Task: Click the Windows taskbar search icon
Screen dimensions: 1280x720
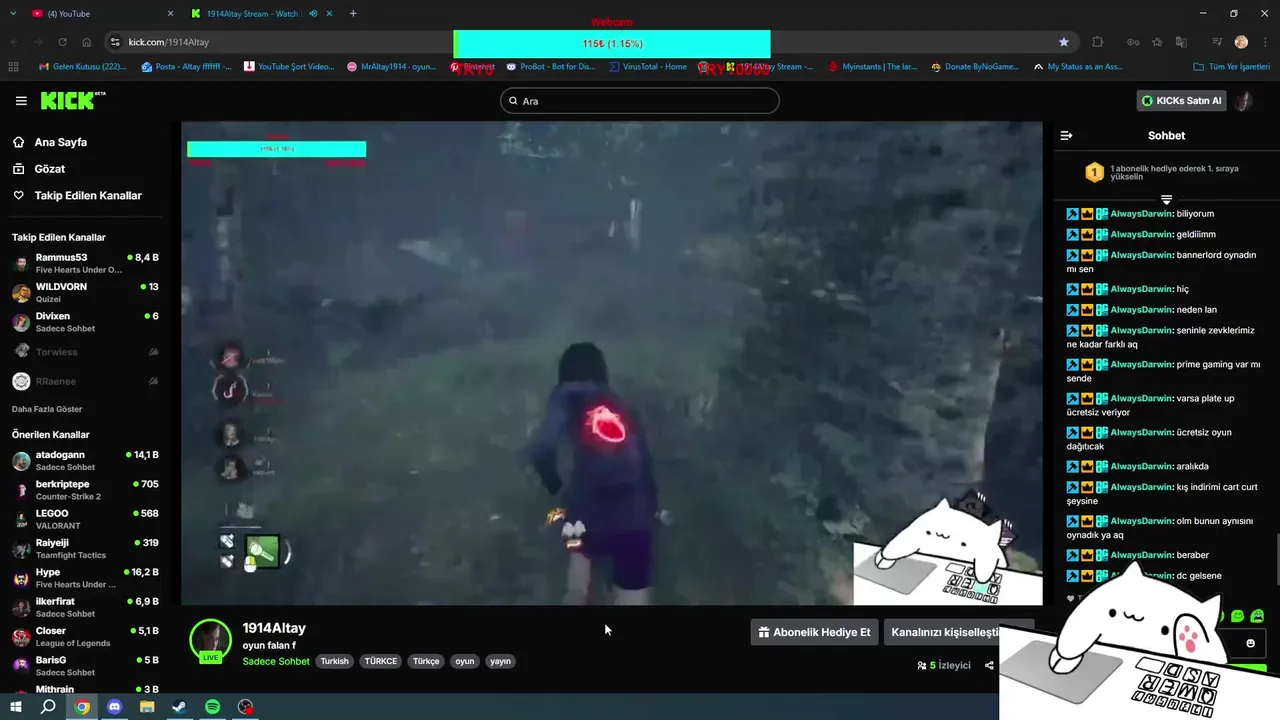Action: [x=48, y=707]
